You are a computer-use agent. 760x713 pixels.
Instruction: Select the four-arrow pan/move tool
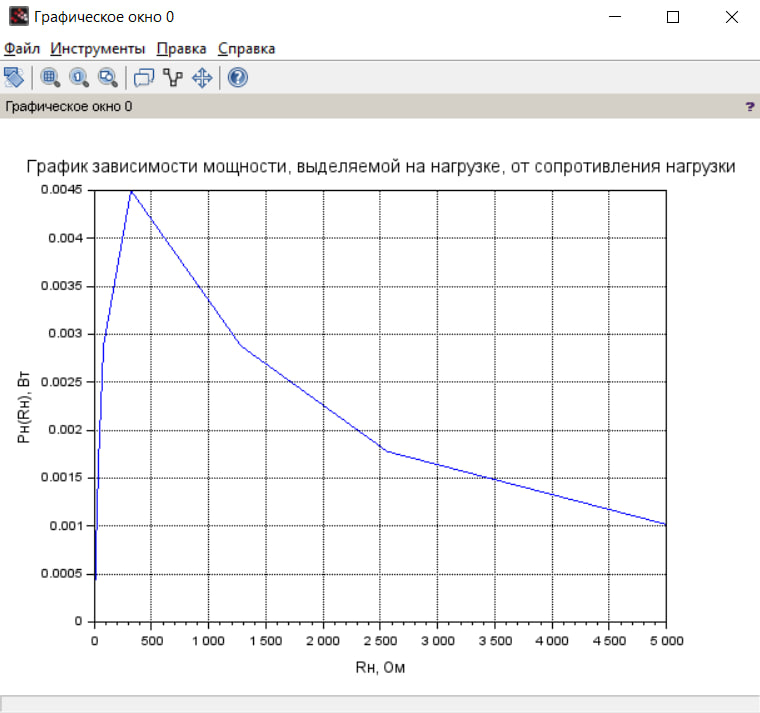click(x=202, y=78)
